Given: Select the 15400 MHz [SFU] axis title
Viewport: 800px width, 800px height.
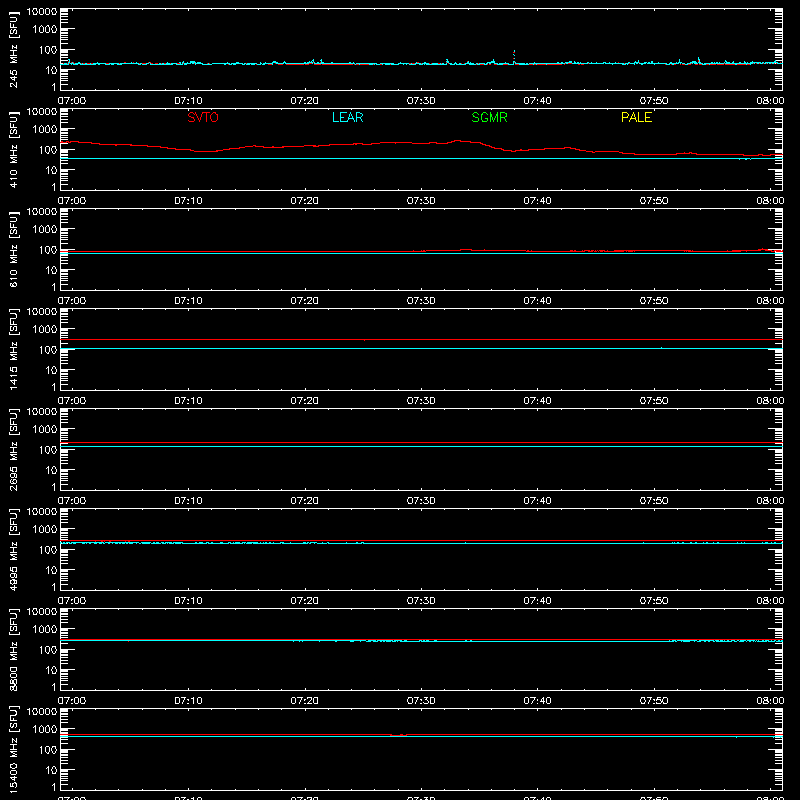Looking at the screenshot, I should click(x=14, y=749).
